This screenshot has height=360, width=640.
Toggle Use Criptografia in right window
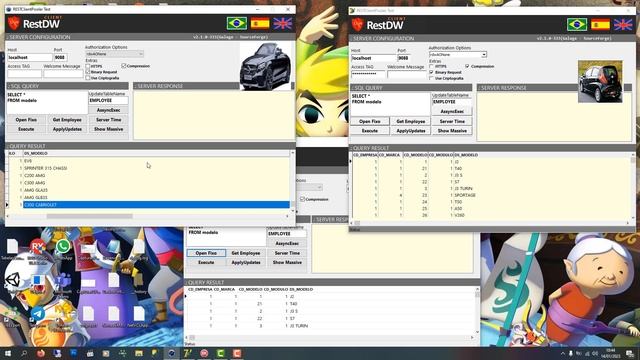point(431,78)
